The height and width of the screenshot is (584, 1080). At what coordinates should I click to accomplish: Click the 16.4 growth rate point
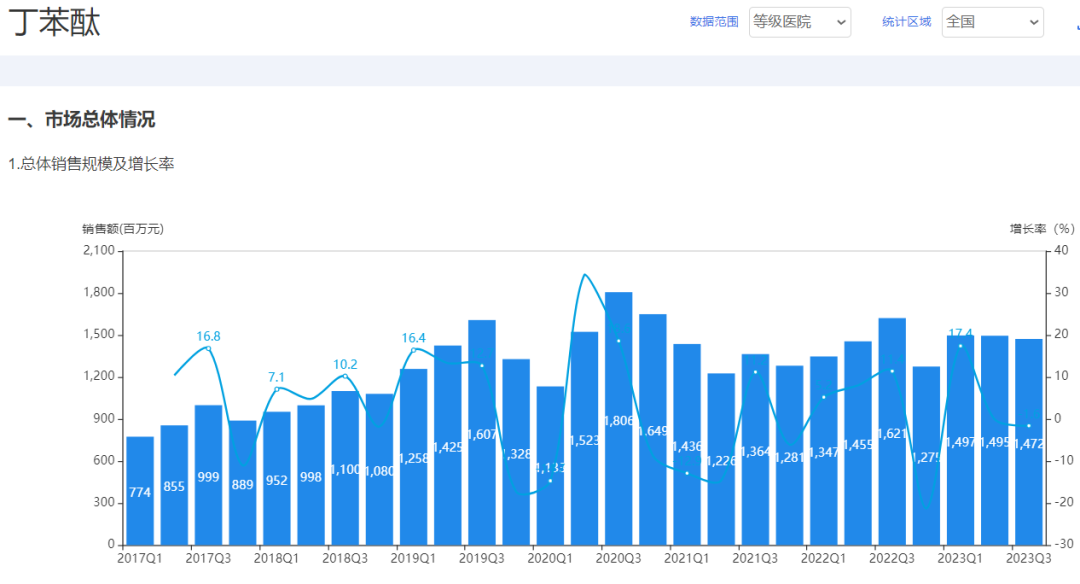(413, 350)
